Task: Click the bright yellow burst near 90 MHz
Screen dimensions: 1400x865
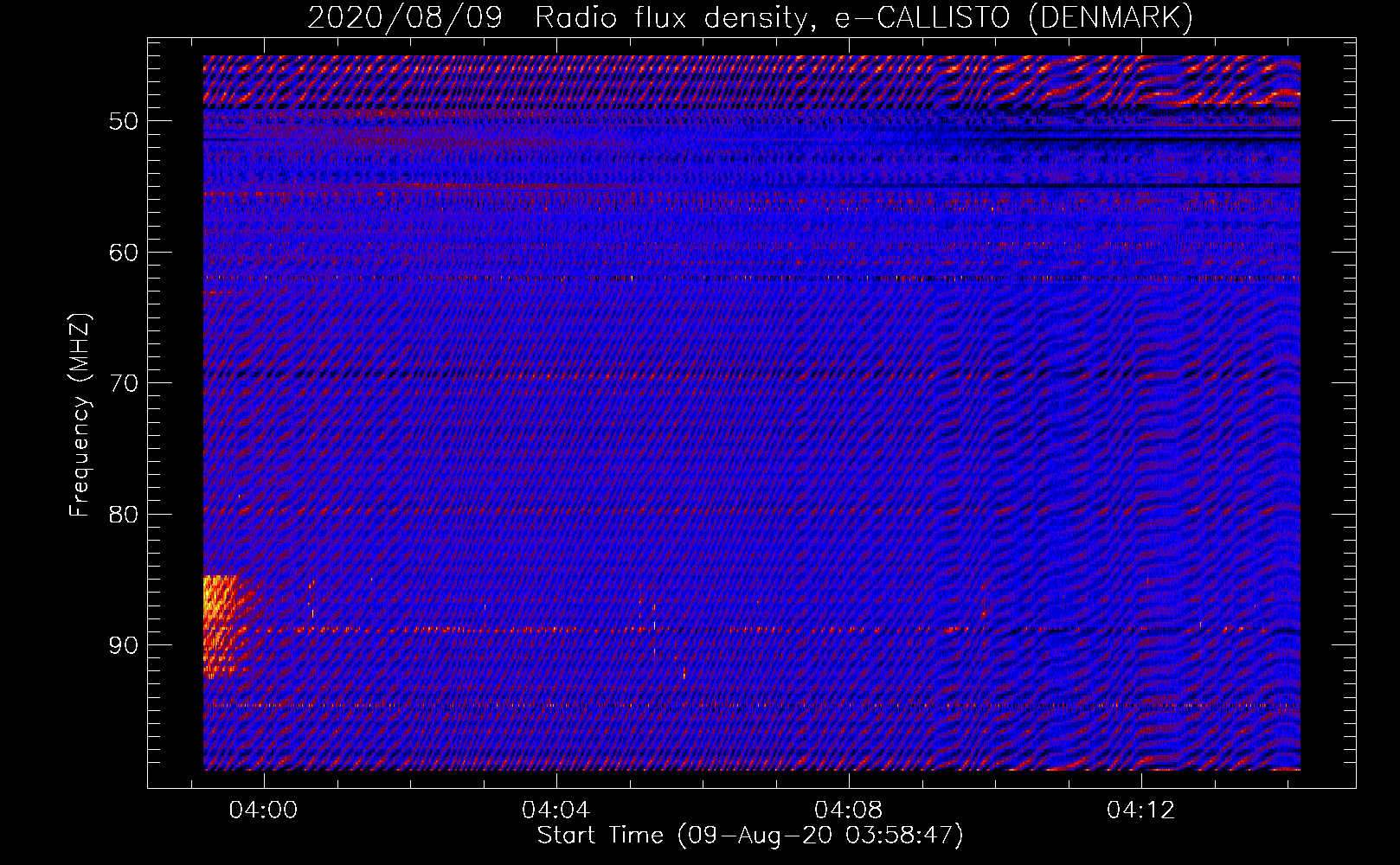Action: pyautogui.click(x=223, y=625)
